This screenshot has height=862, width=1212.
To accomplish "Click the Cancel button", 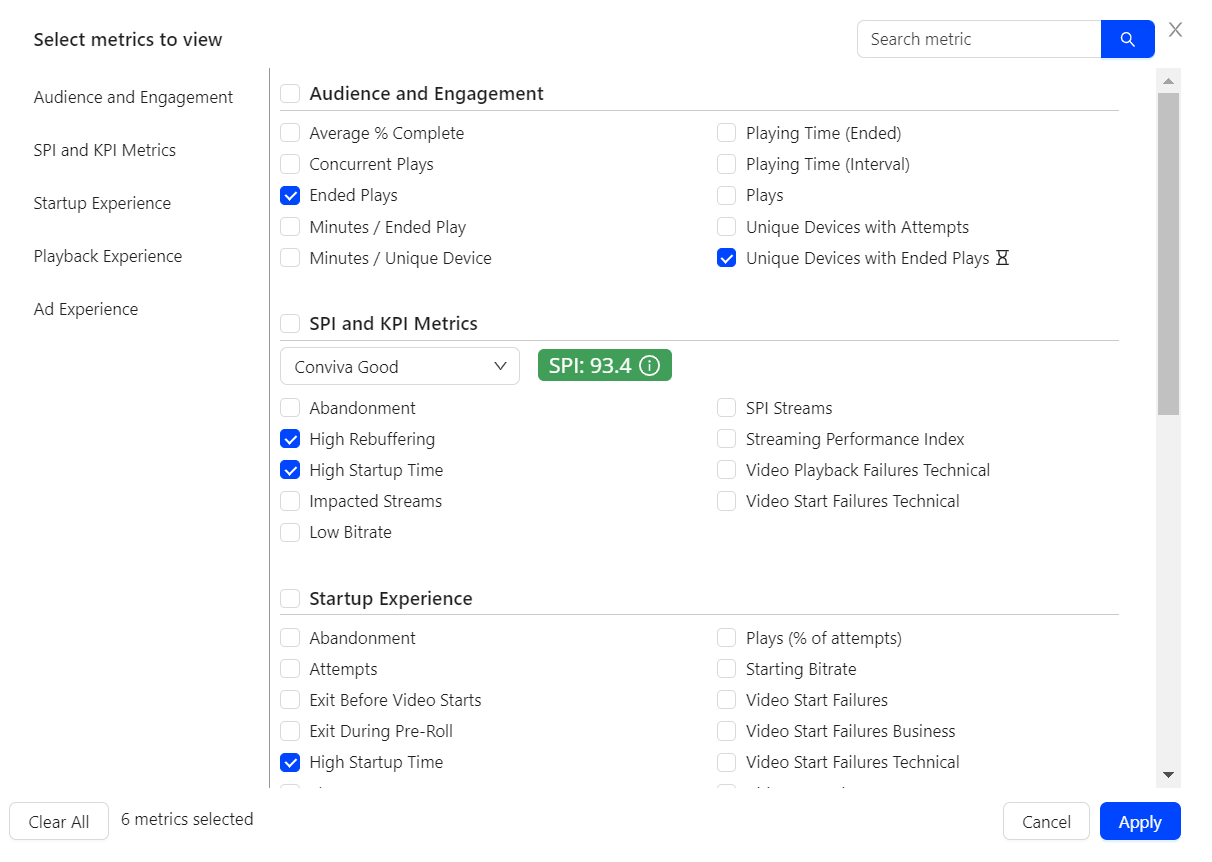I will (x=1046, y=821).
